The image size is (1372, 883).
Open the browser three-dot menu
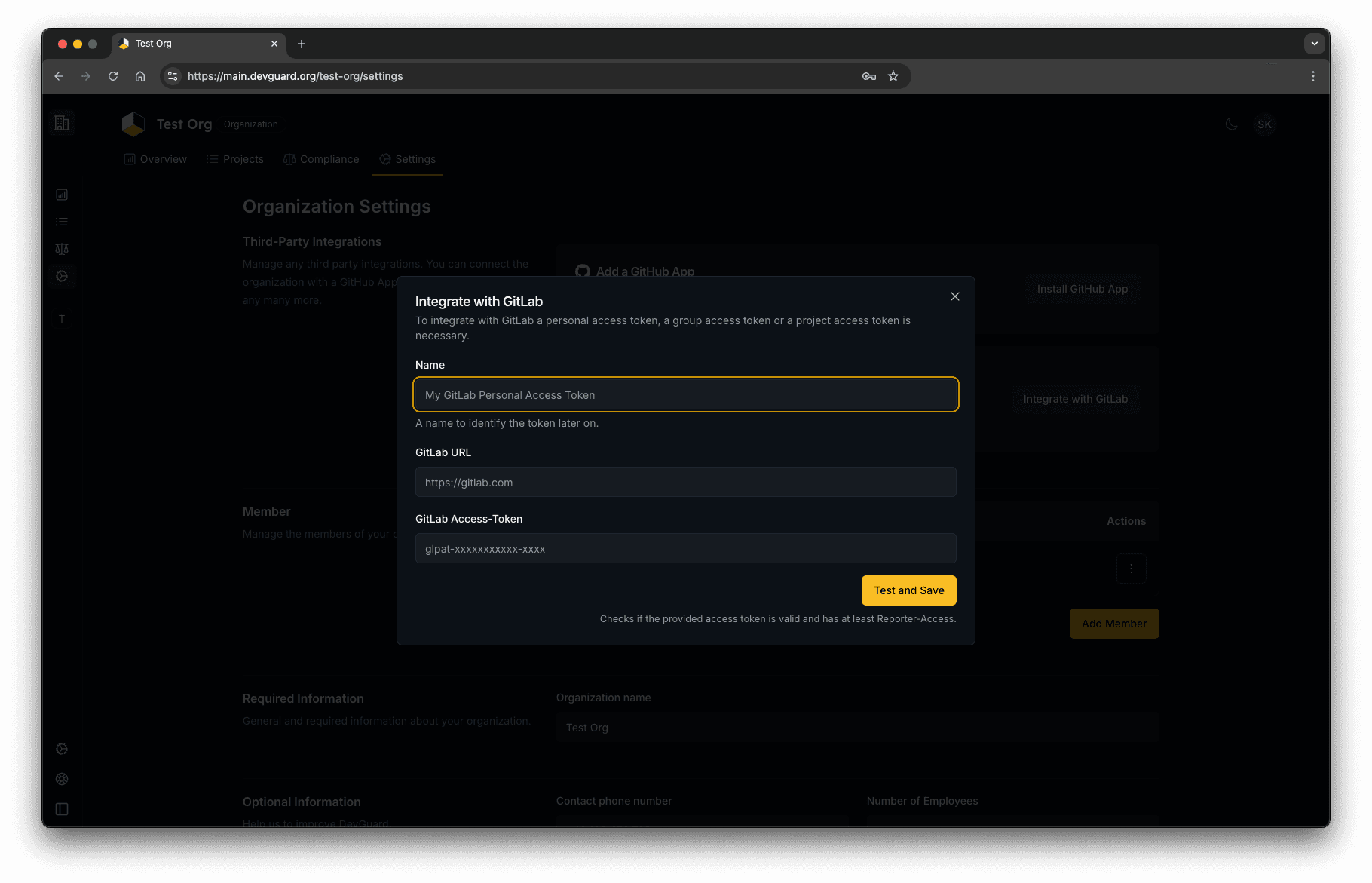(x=1312, y=76)
